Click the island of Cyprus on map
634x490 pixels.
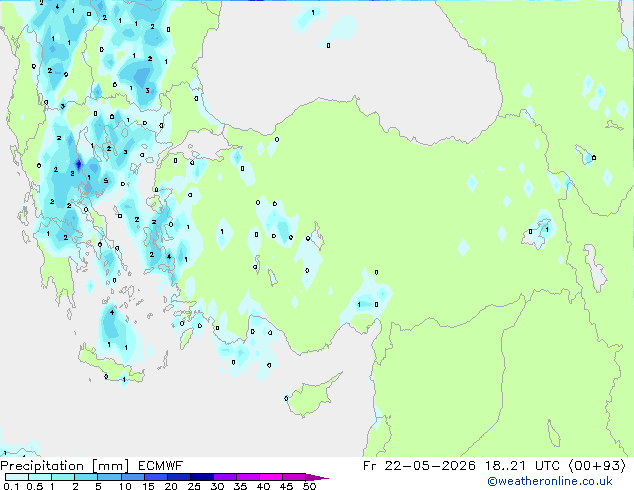311,397
